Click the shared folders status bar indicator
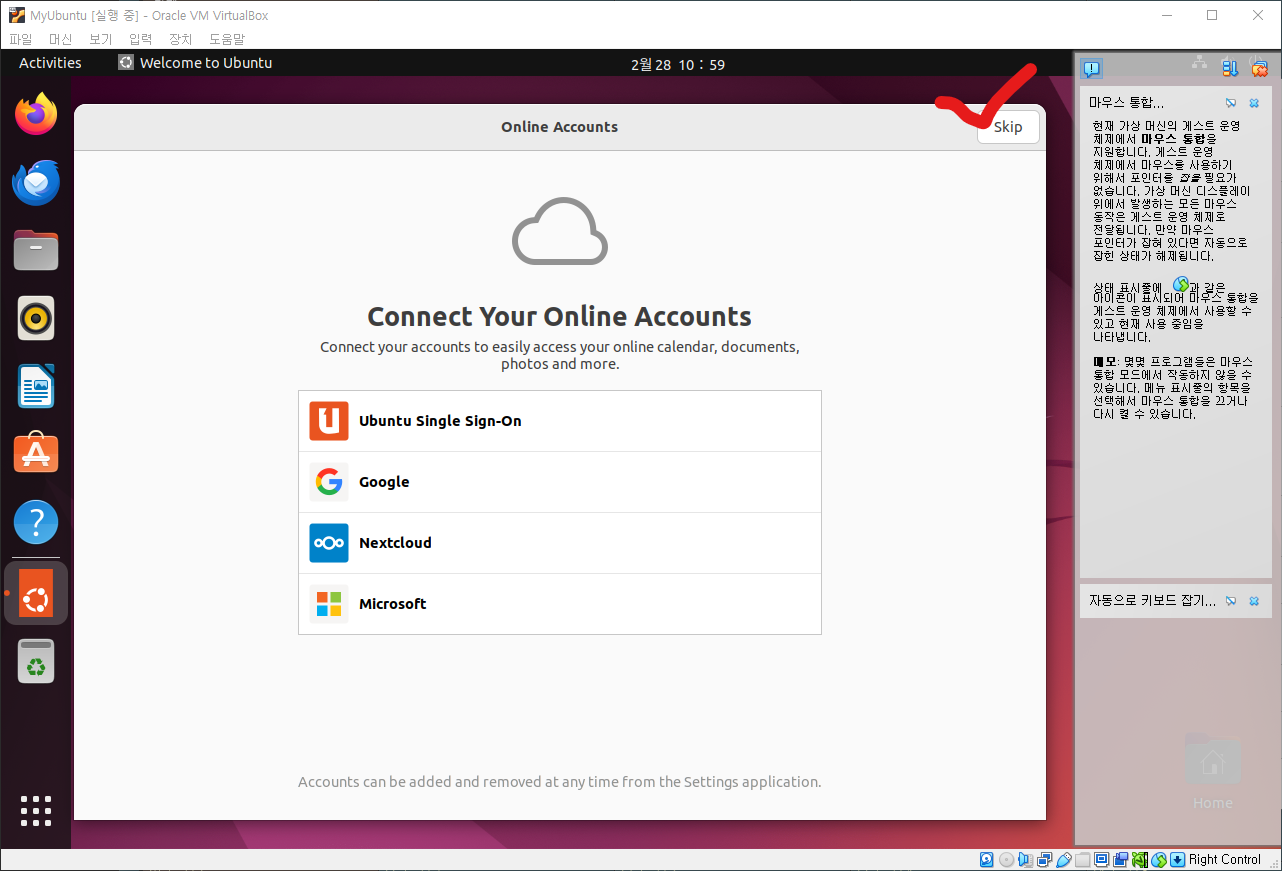 click(x=1082, y=859)
